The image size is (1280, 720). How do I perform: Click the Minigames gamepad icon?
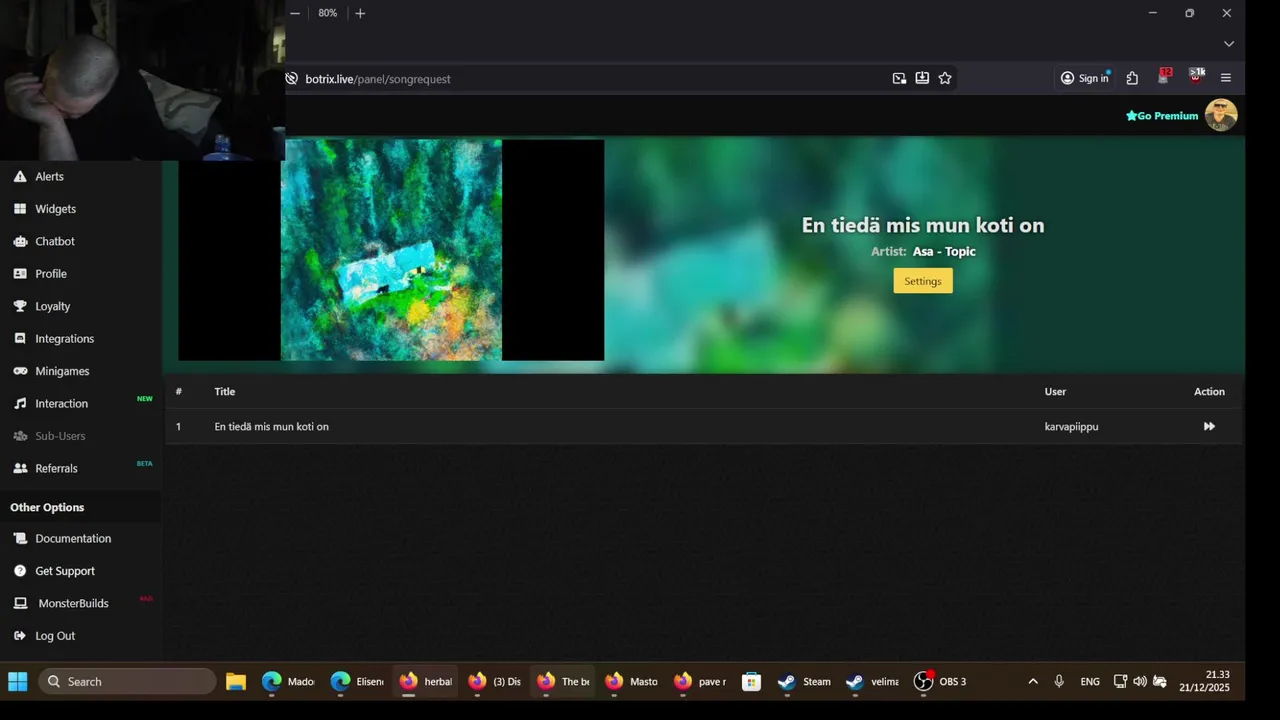coord(20,371)
